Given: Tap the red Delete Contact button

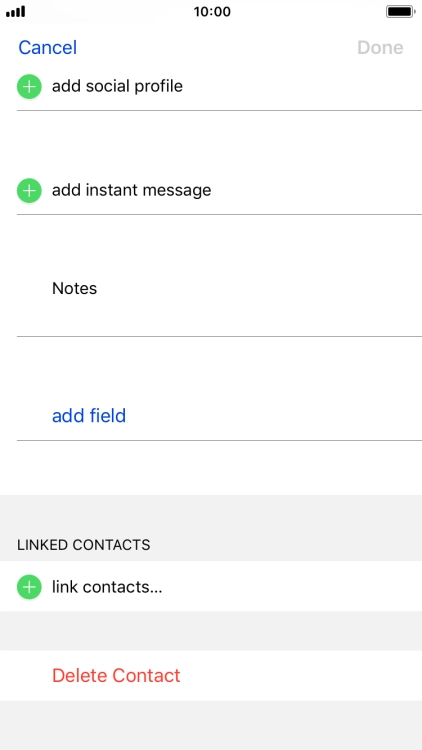Looking at the screenshot, I should point(116,675).
